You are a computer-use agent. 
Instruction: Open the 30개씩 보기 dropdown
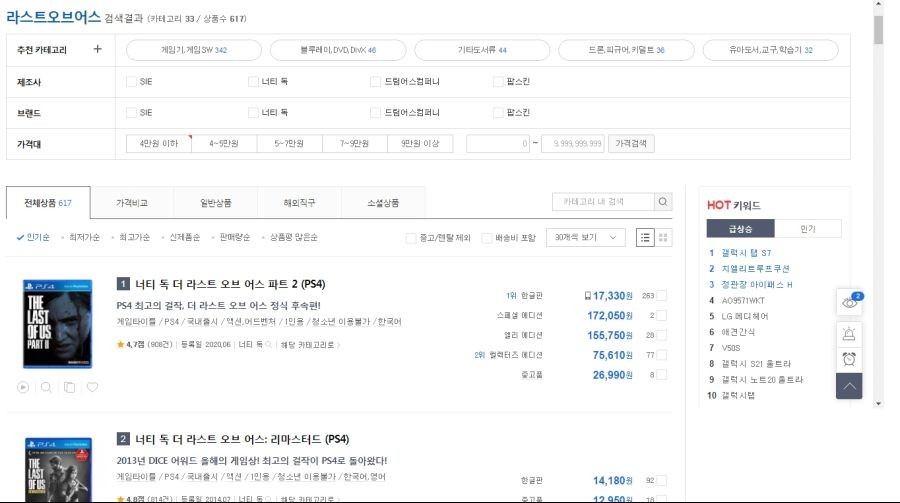(x=585, y=238)
